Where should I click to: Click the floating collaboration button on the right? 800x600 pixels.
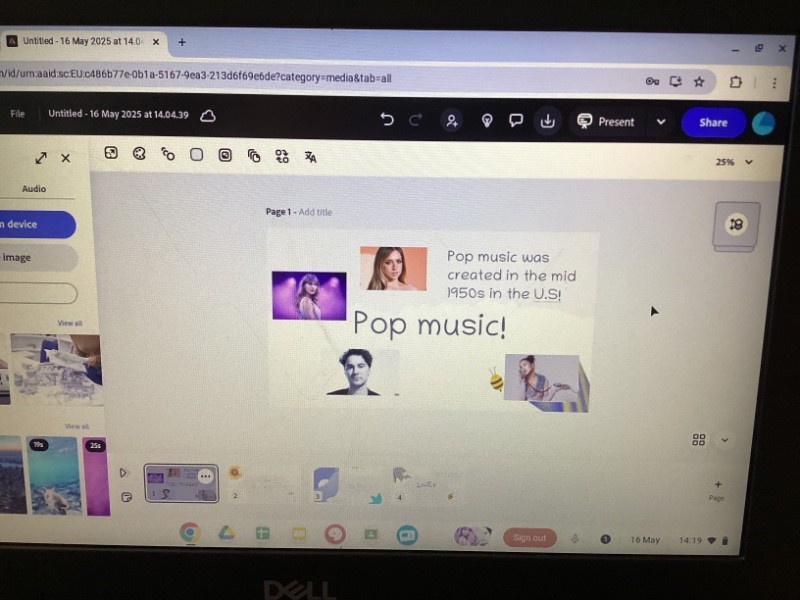(x=736, y=224)
